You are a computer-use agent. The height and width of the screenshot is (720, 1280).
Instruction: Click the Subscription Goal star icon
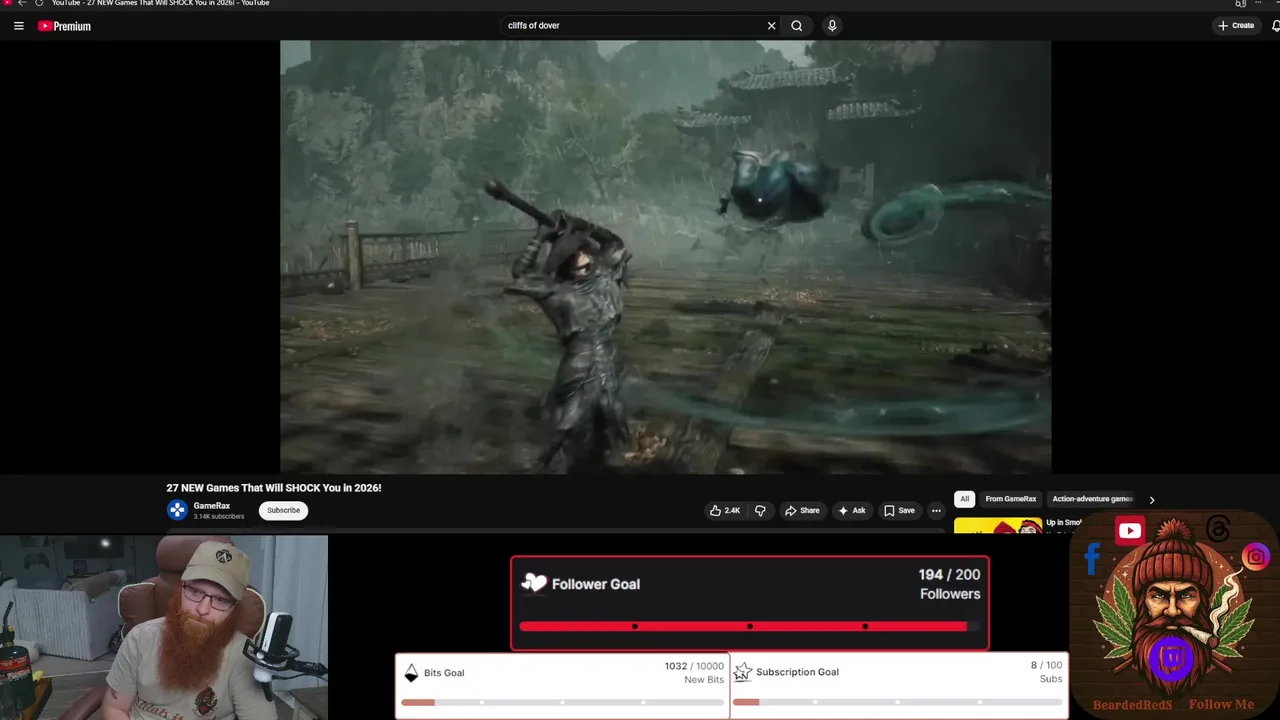[743, 672]
